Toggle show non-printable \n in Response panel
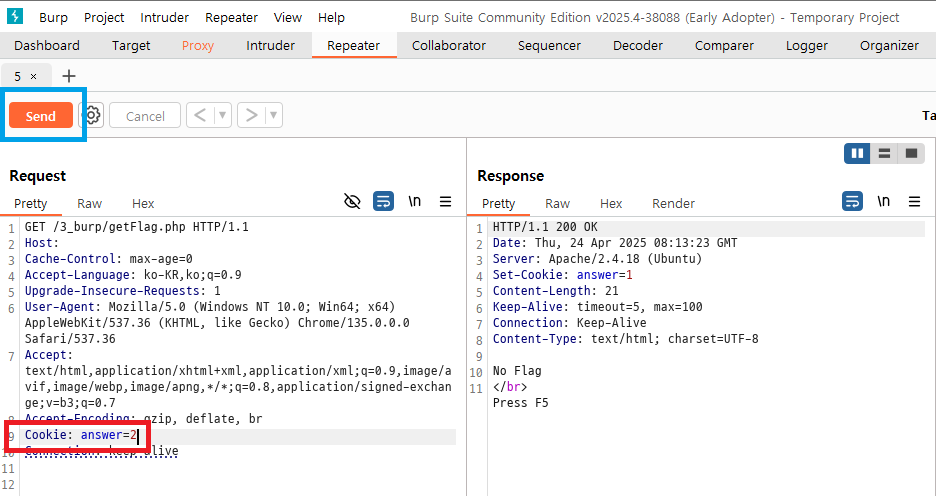Screen dimensions: 936x496 tap(883, 202)
